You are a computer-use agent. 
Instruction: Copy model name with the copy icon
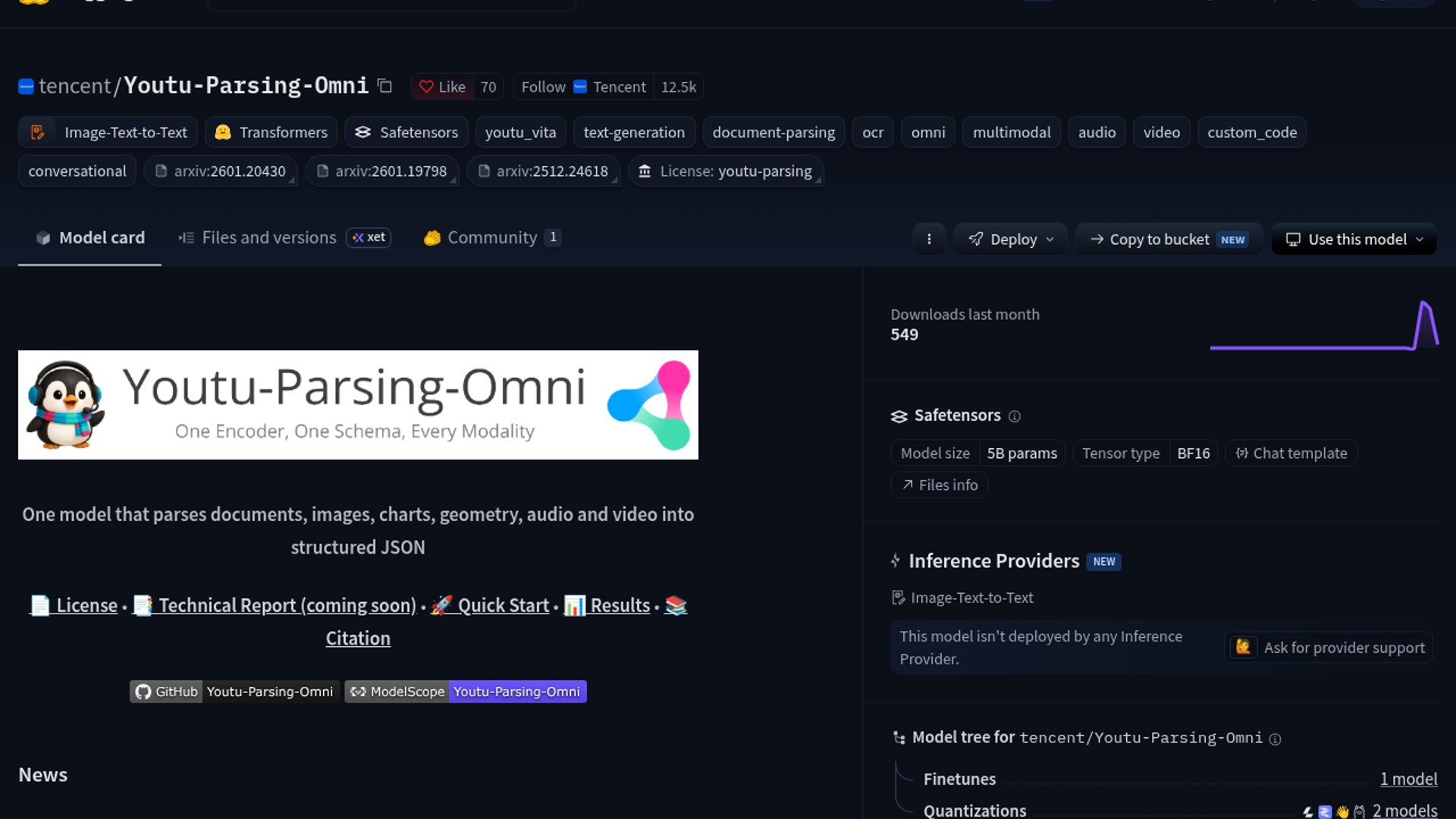tap(384, 86)
